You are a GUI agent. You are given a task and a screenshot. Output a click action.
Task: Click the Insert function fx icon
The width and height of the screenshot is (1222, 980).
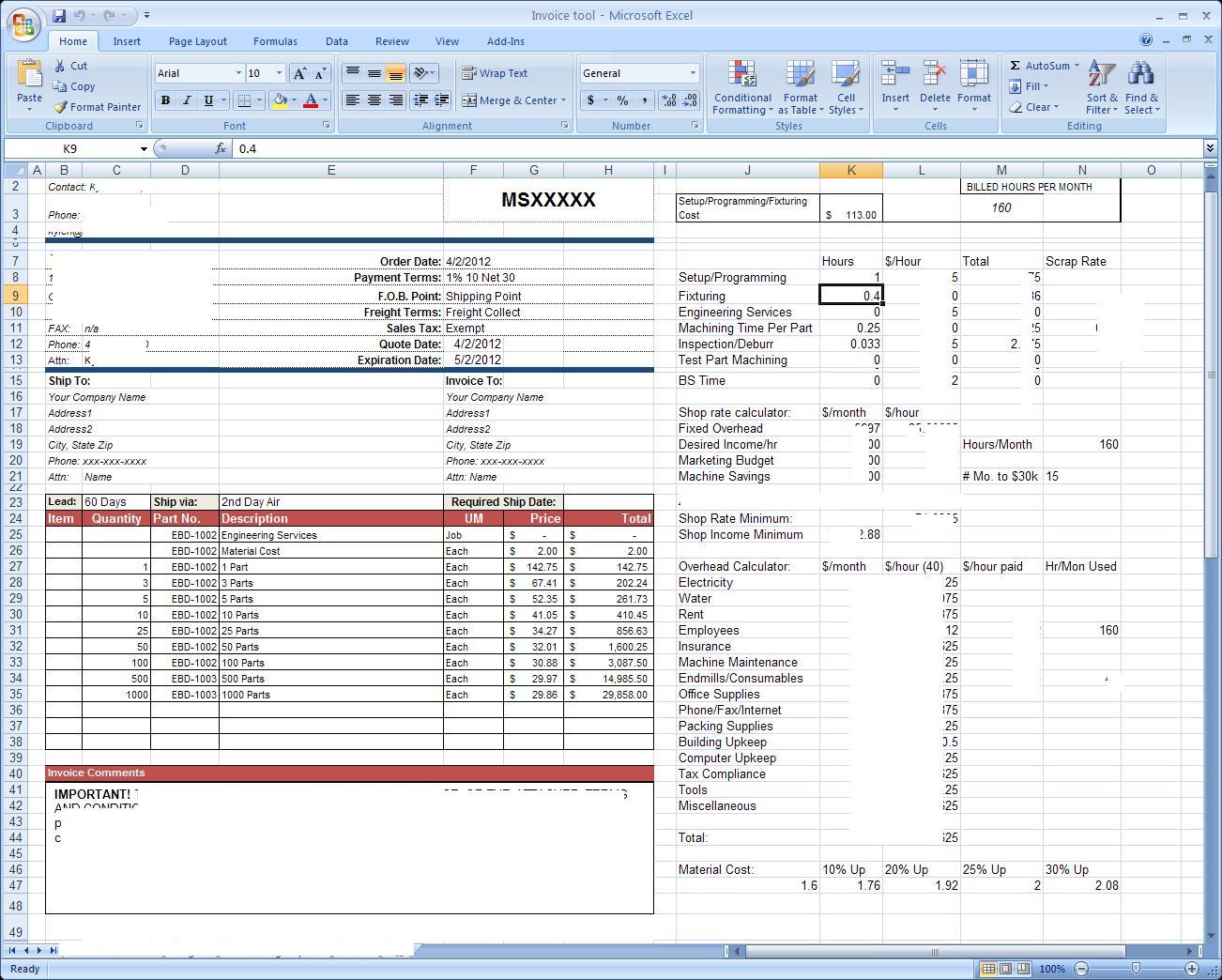click(221, 148)
